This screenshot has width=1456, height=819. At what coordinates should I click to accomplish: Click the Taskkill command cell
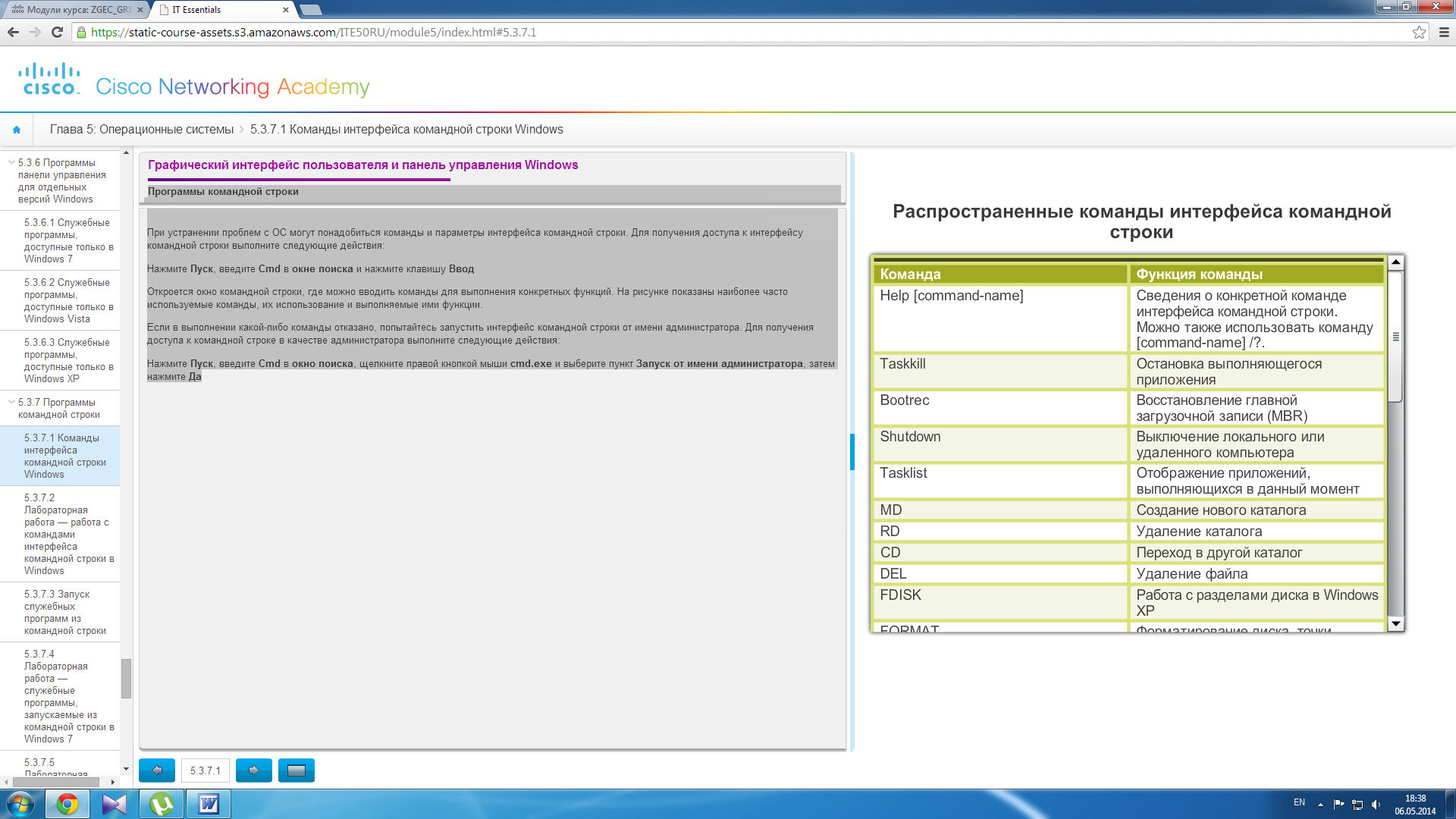(1000, 372)
